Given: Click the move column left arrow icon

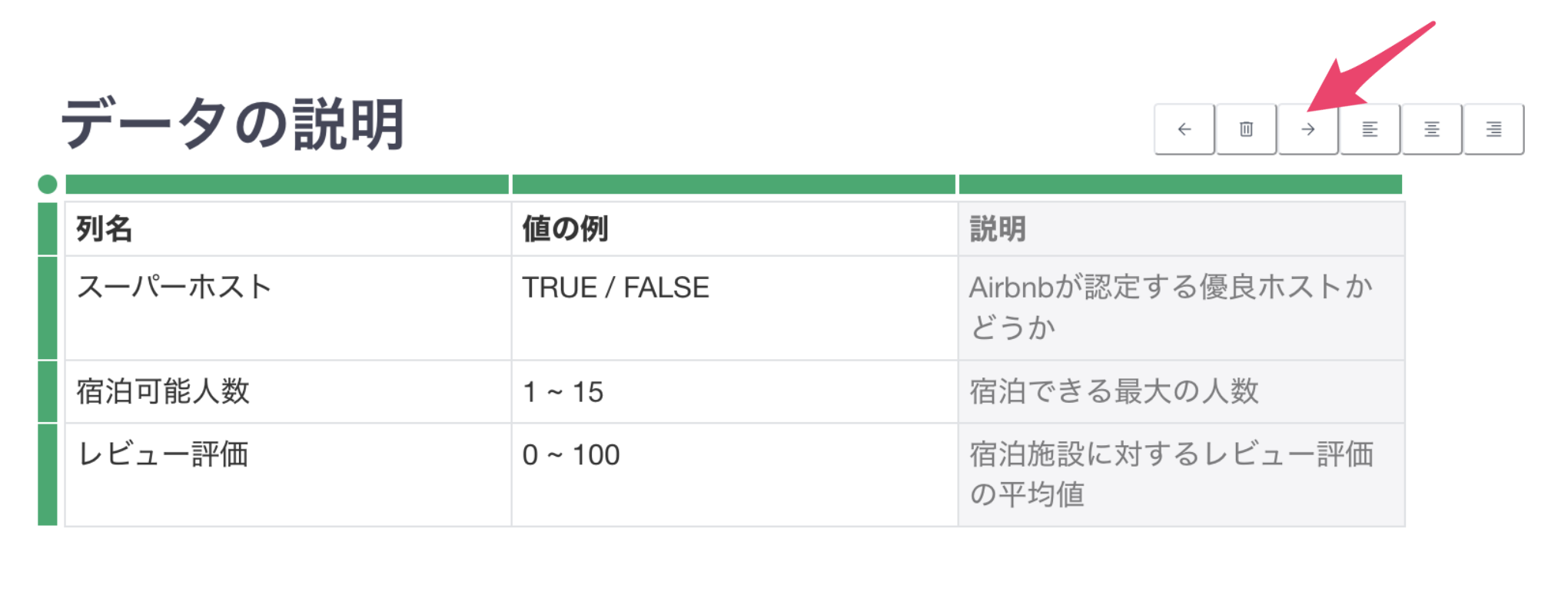Looking at the screenshot, I should click(x=1184, y=129).
